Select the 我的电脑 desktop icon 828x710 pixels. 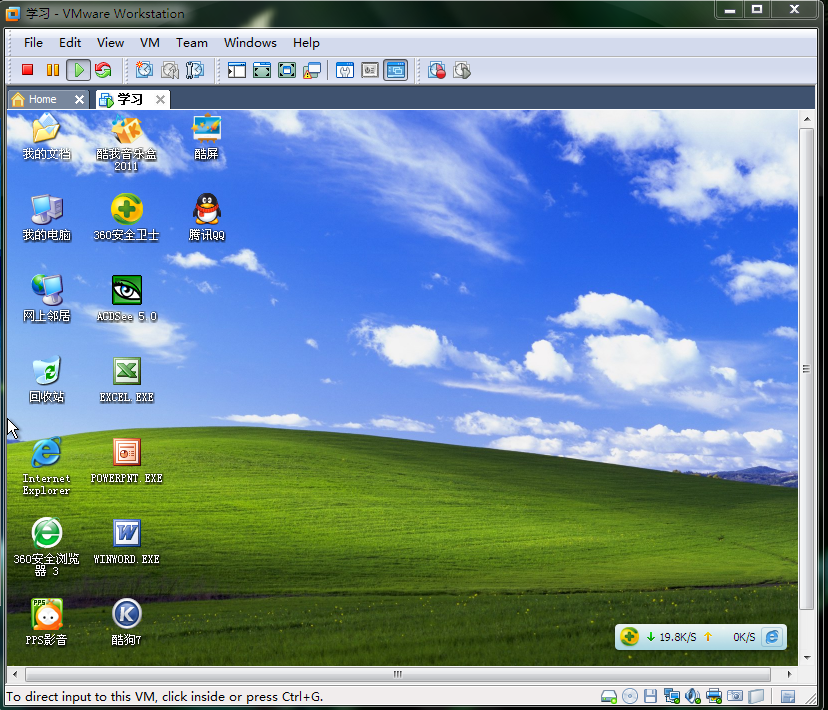tap(46, 217)
